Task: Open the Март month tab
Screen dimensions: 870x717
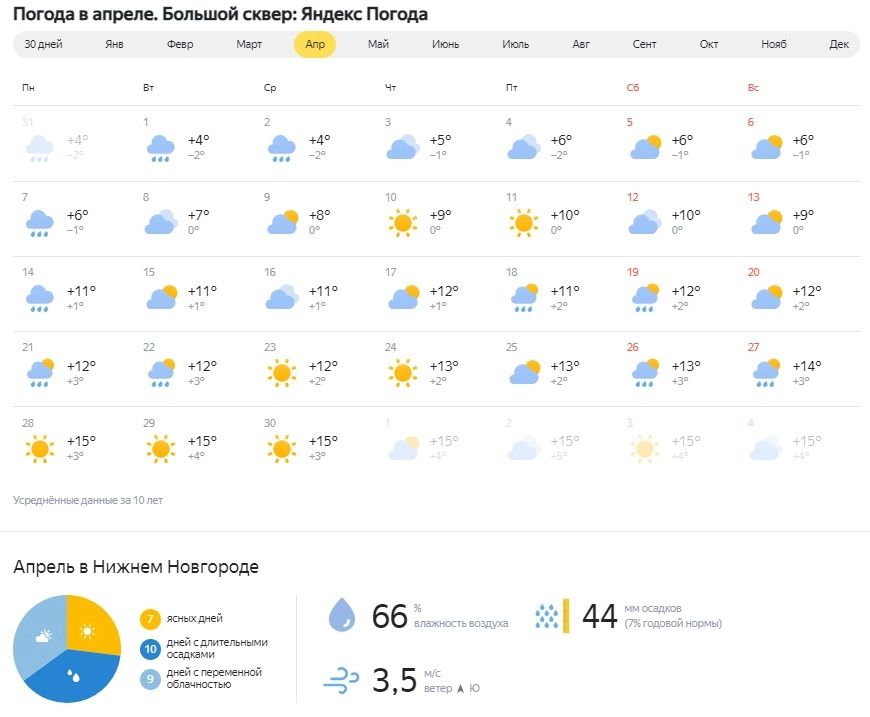Action: click(249, 45)
